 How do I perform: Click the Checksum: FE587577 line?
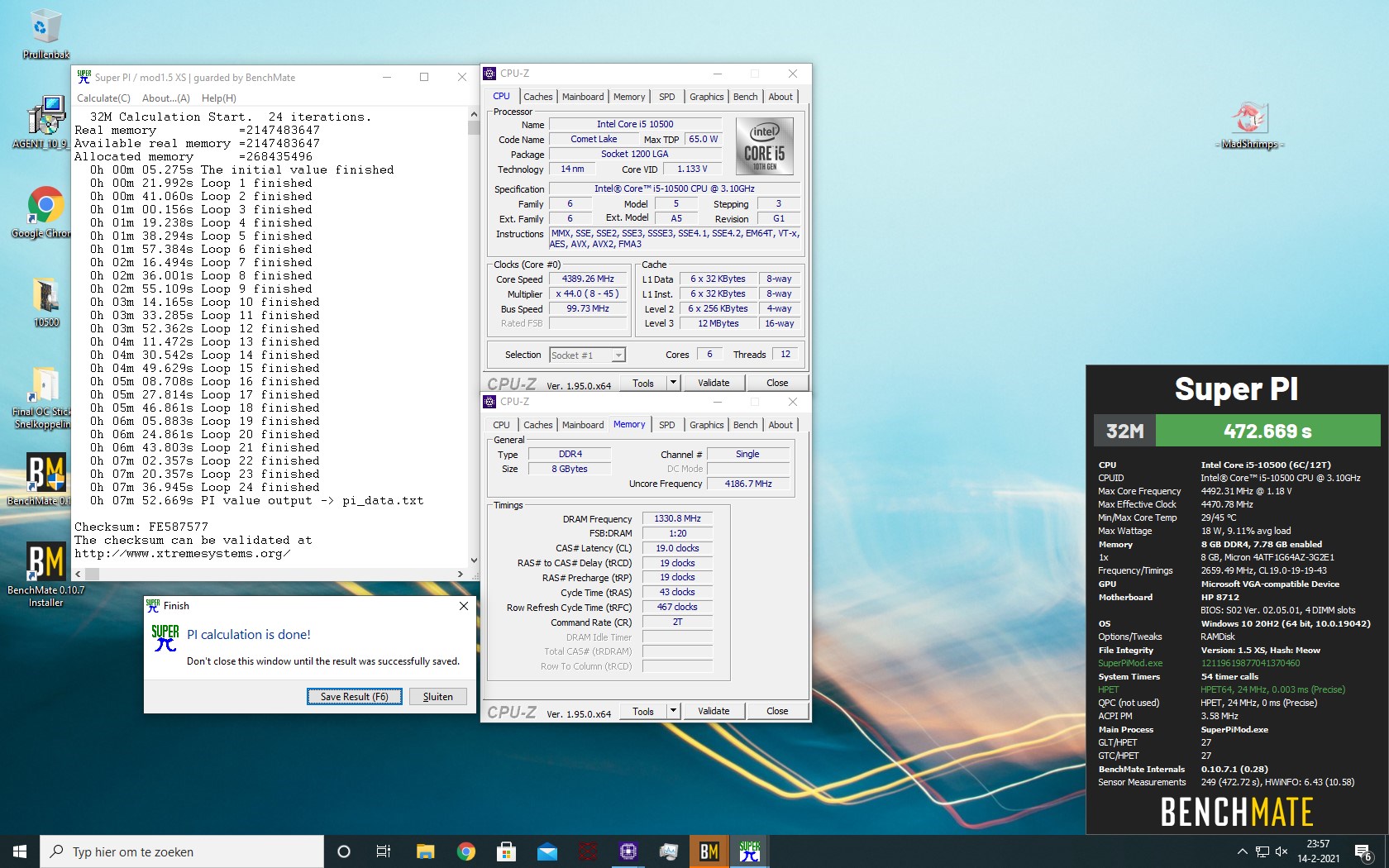click(141, 527)
